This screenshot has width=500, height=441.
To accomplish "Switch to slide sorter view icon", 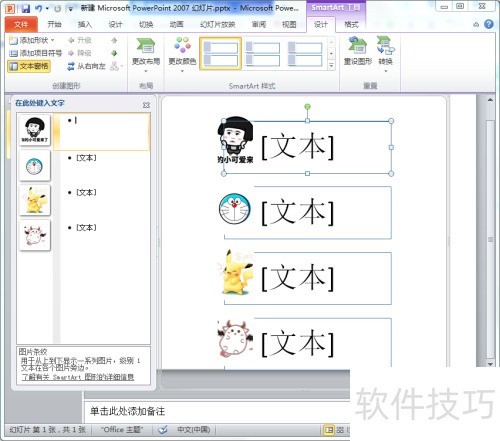I will pos(340,430).
